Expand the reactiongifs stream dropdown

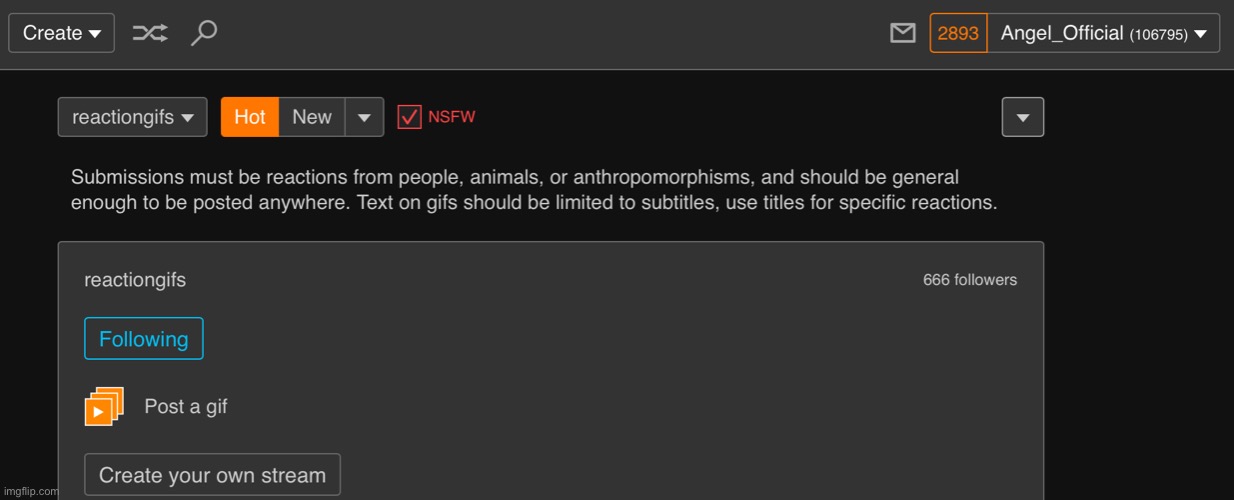point(132,117)
